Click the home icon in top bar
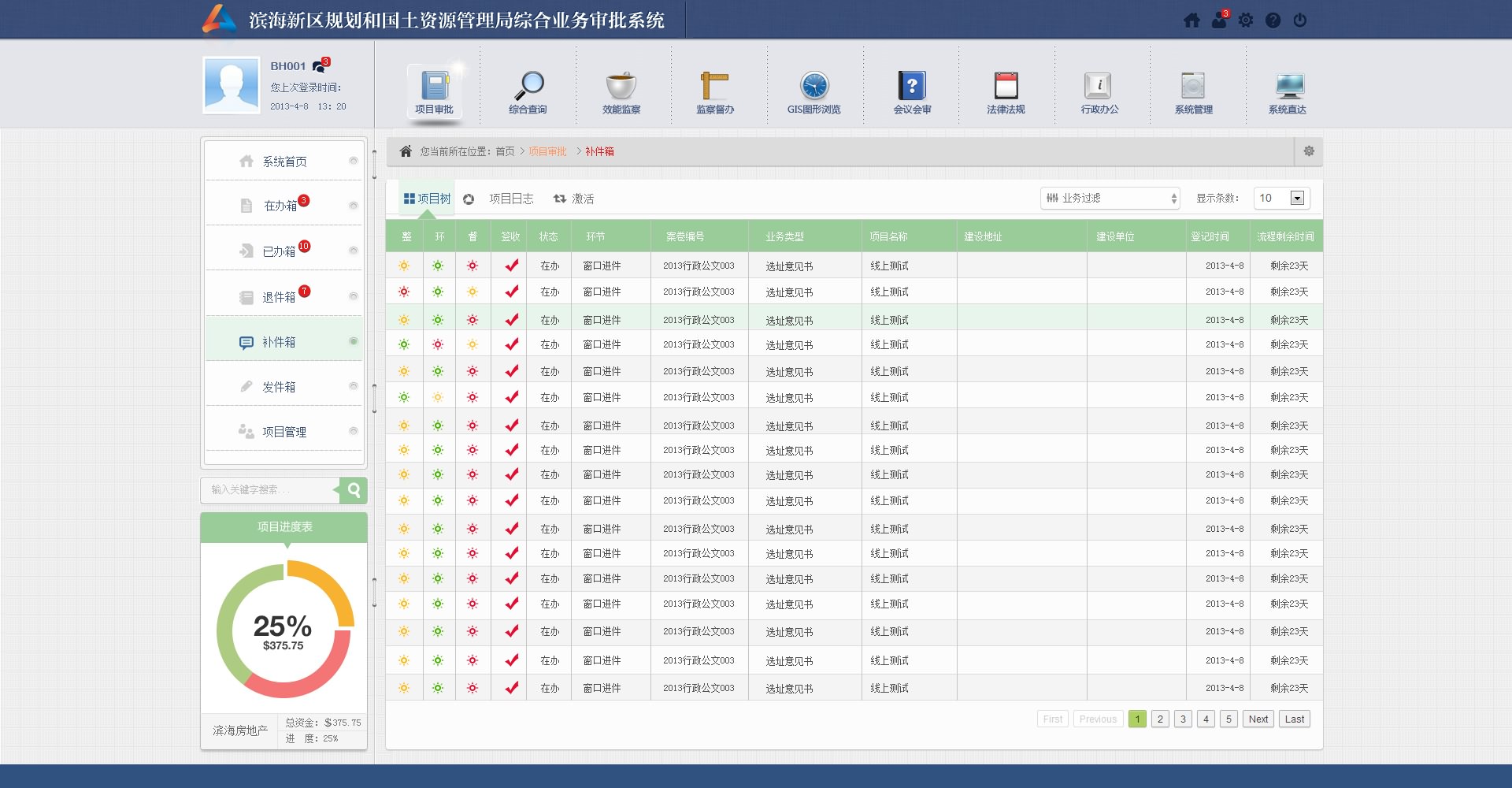Image resolution: width=1512 pixels, height=788 pixels. (x=1192, y=20)
